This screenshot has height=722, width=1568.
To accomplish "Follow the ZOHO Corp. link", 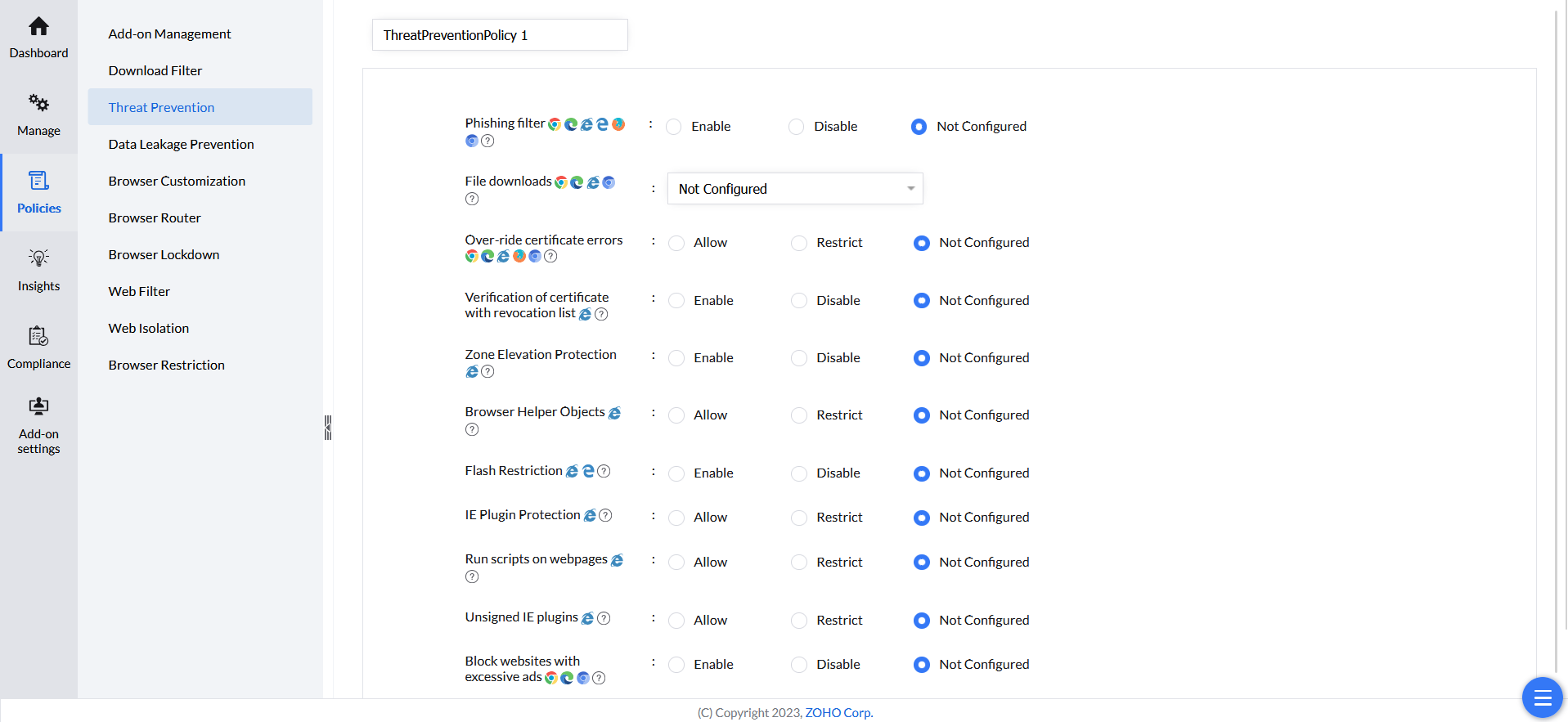I will 838,712.
